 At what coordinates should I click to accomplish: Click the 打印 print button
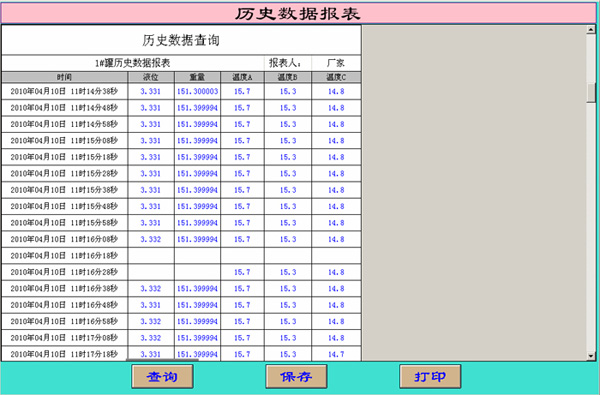430,376
